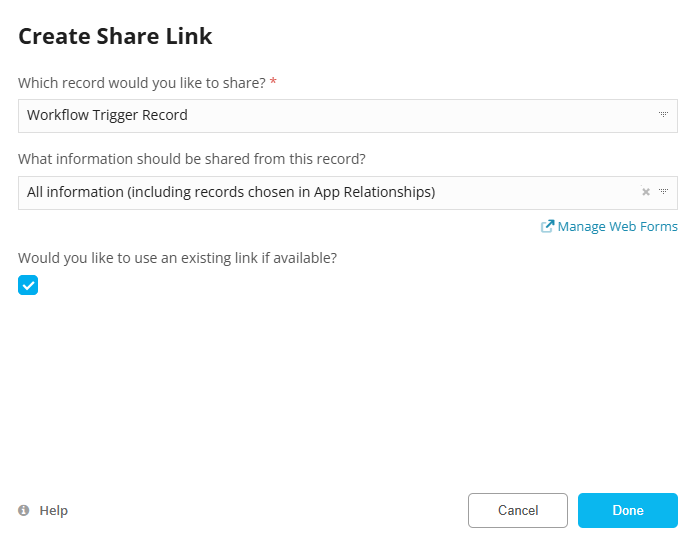Click the arrow icon in the information selector
The height and width of the screenshot is (545, 694).
pos(663,192)
